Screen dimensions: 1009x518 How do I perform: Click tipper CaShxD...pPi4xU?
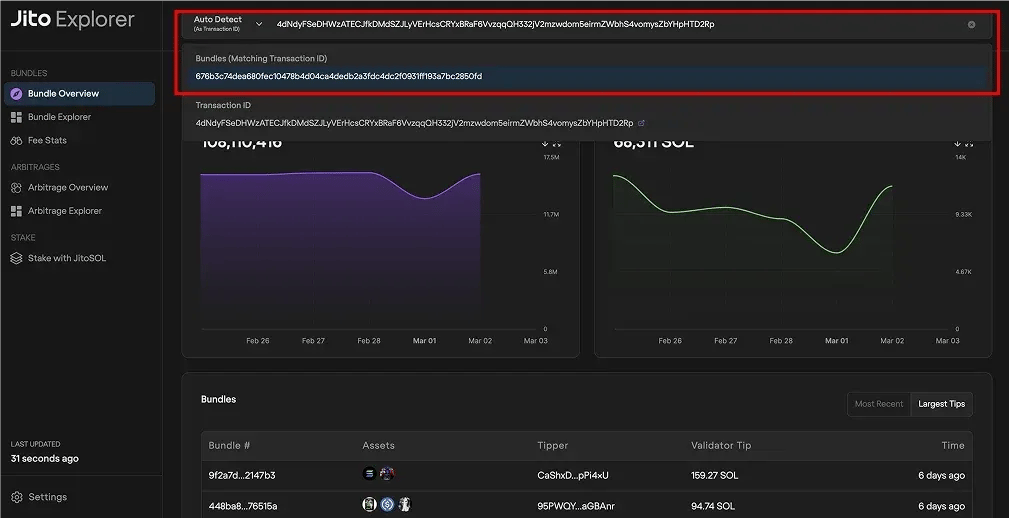pos(573,476)
